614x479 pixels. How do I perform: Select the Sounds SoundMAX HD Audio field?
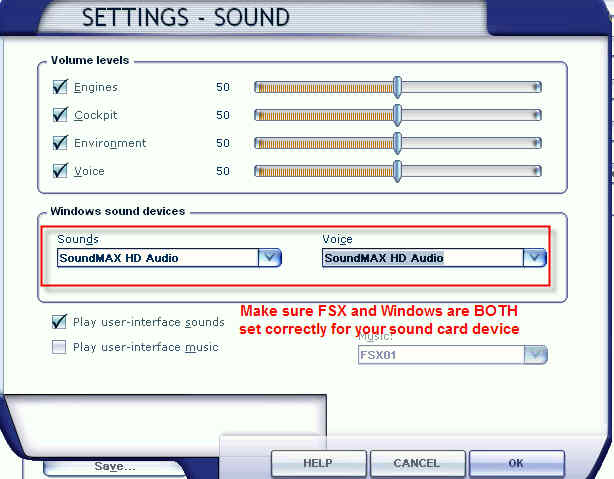(x=157, y=258)
